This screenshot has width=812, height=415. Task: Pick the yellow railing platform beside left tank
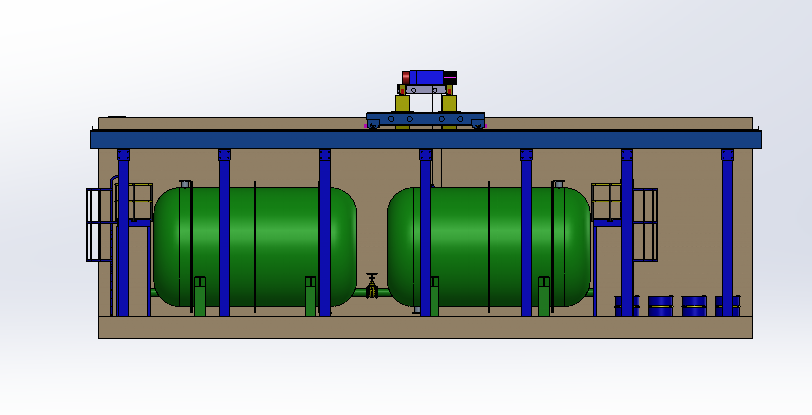pyautogui.click(x=134, y=202)
